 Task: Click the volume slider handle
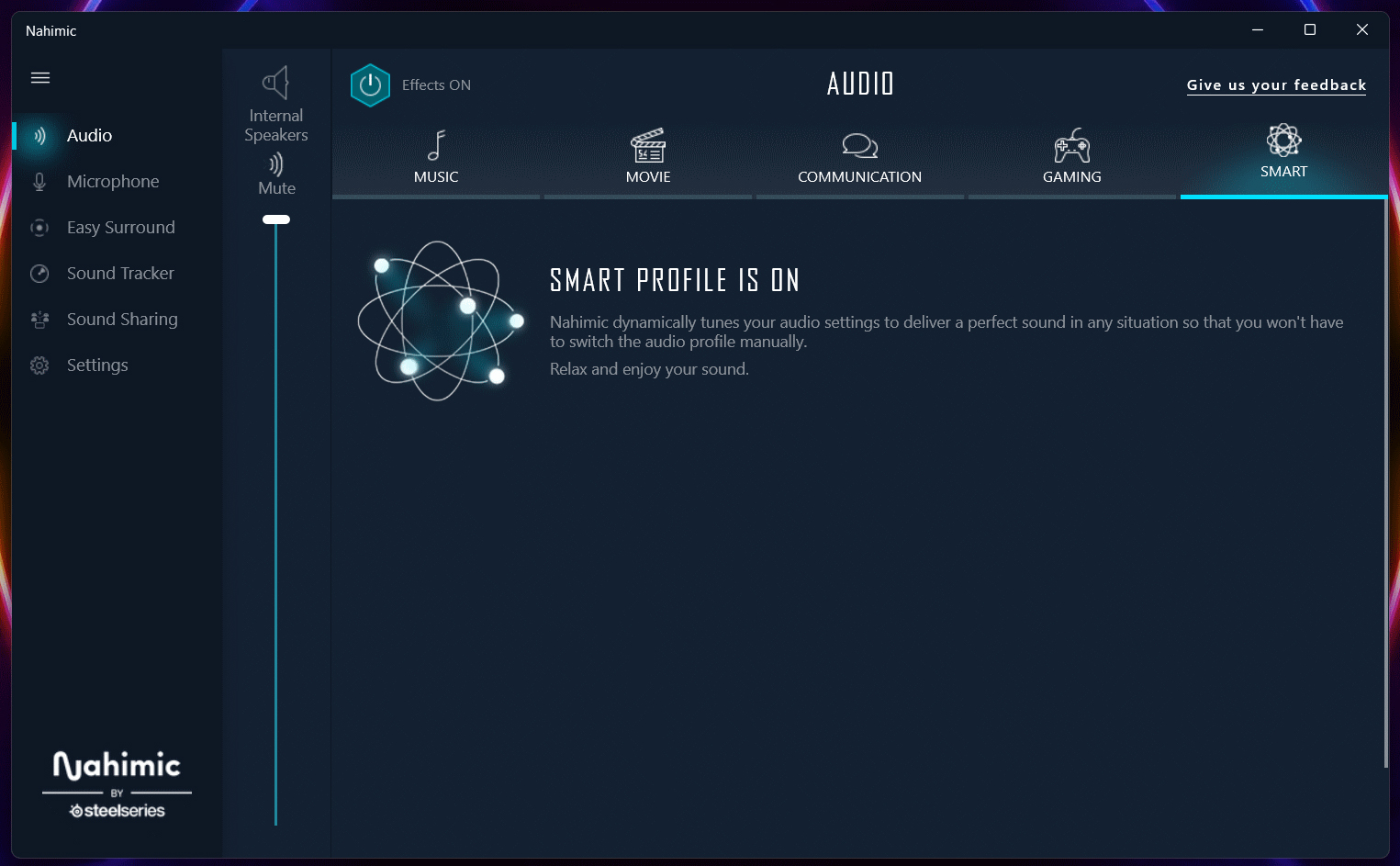pyautogui.click(x=276, y=219)
